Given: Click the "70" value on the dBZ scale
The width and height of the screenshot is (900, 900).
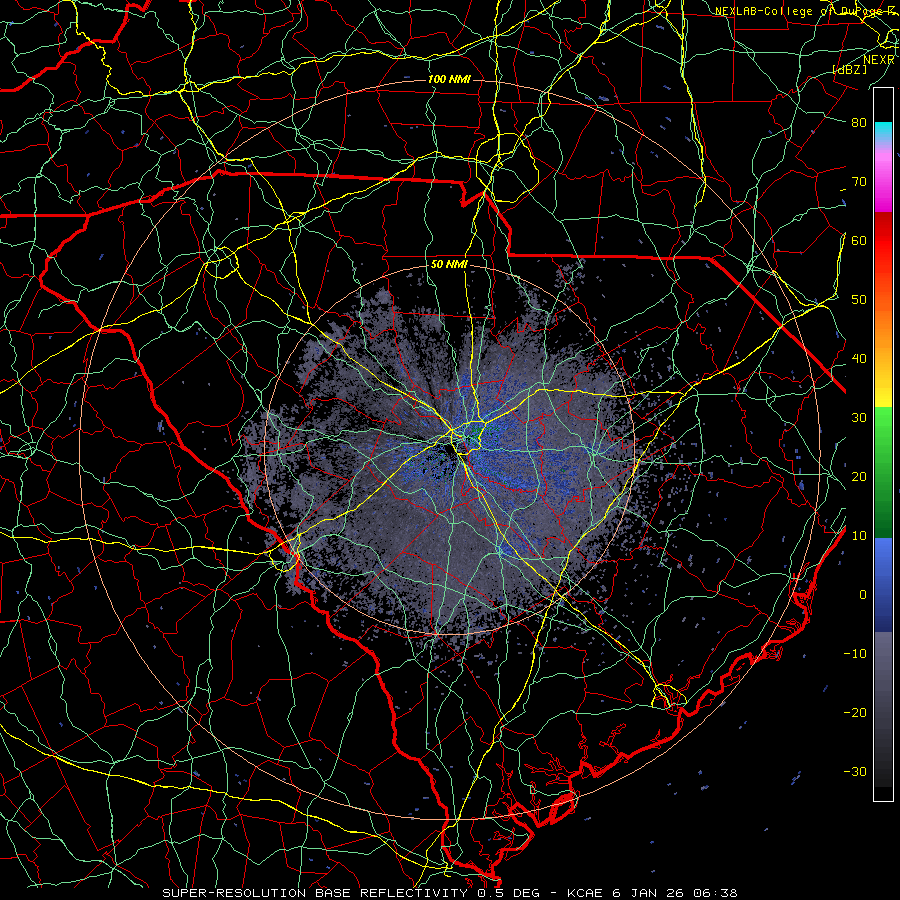Looking at the screenshot, I should point(859,181).
